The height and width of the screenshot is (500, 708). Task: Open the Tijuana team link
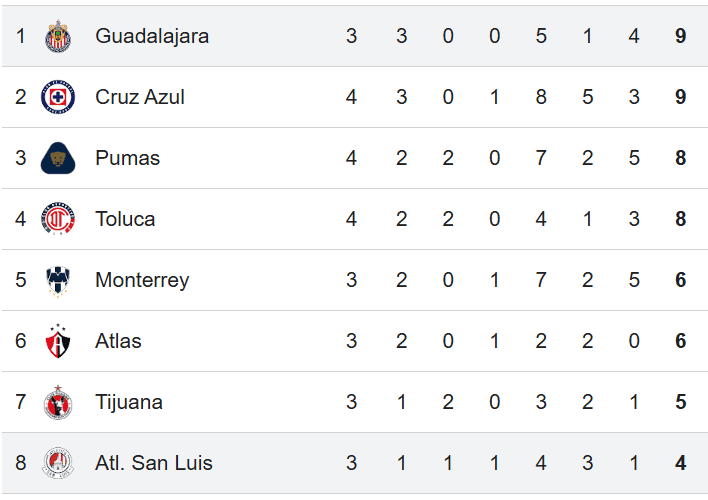pos(129,402)
